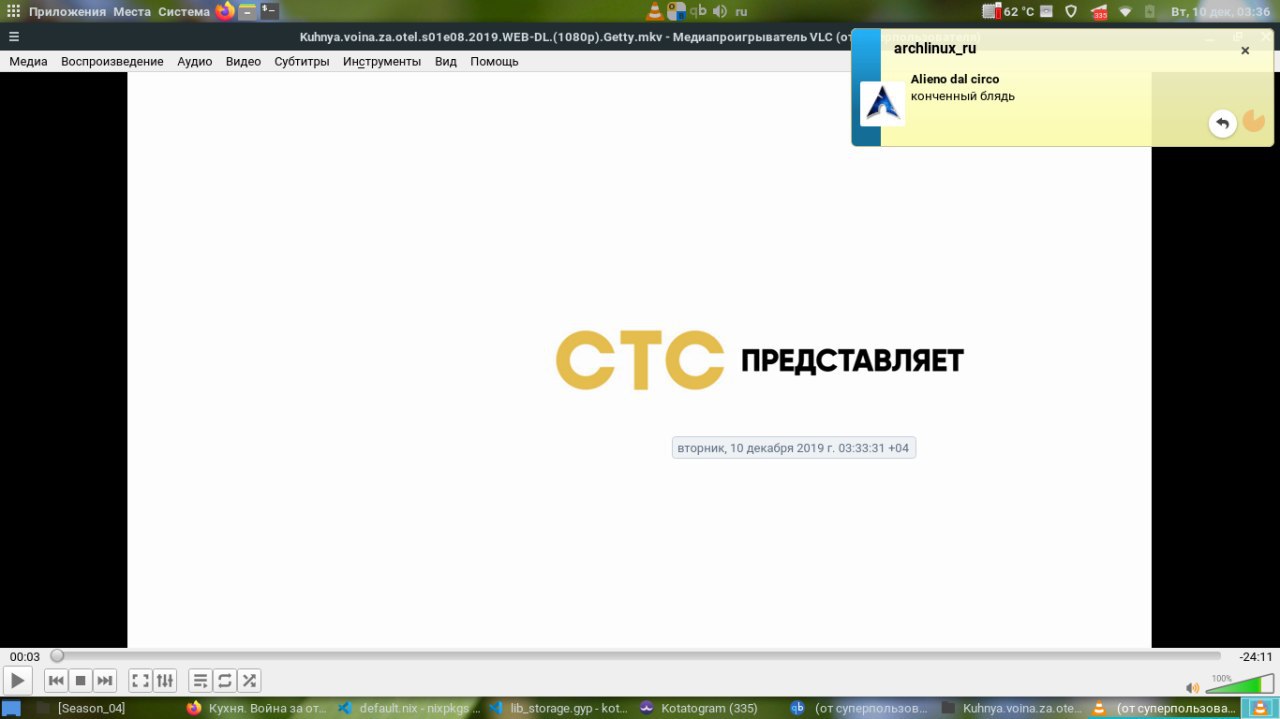Close the archlinux_ru notification

[1245, 50]
